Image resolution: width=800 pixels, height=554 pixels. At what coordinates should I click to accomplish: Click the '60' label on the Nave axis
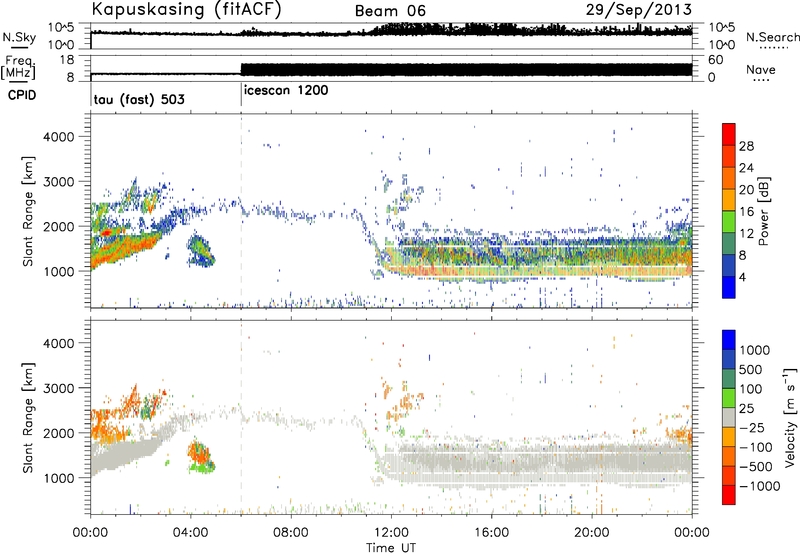715,60
